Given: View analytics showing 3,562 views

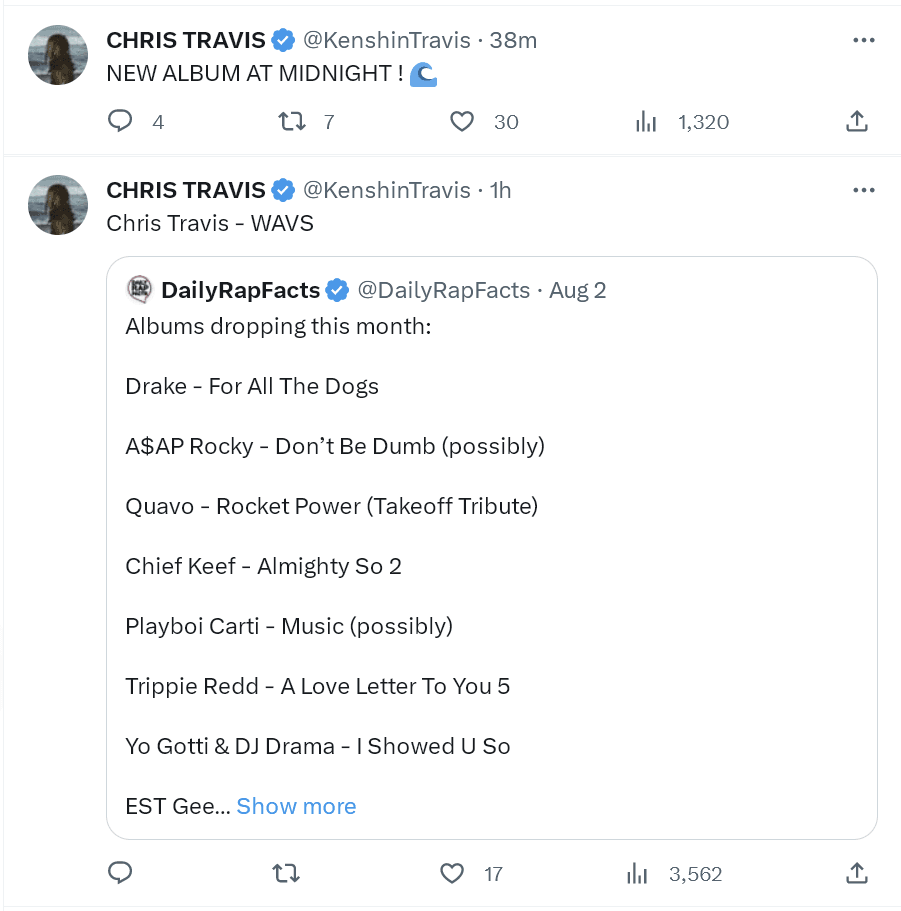Looking at the screenshot, I should tap(638, 873).
